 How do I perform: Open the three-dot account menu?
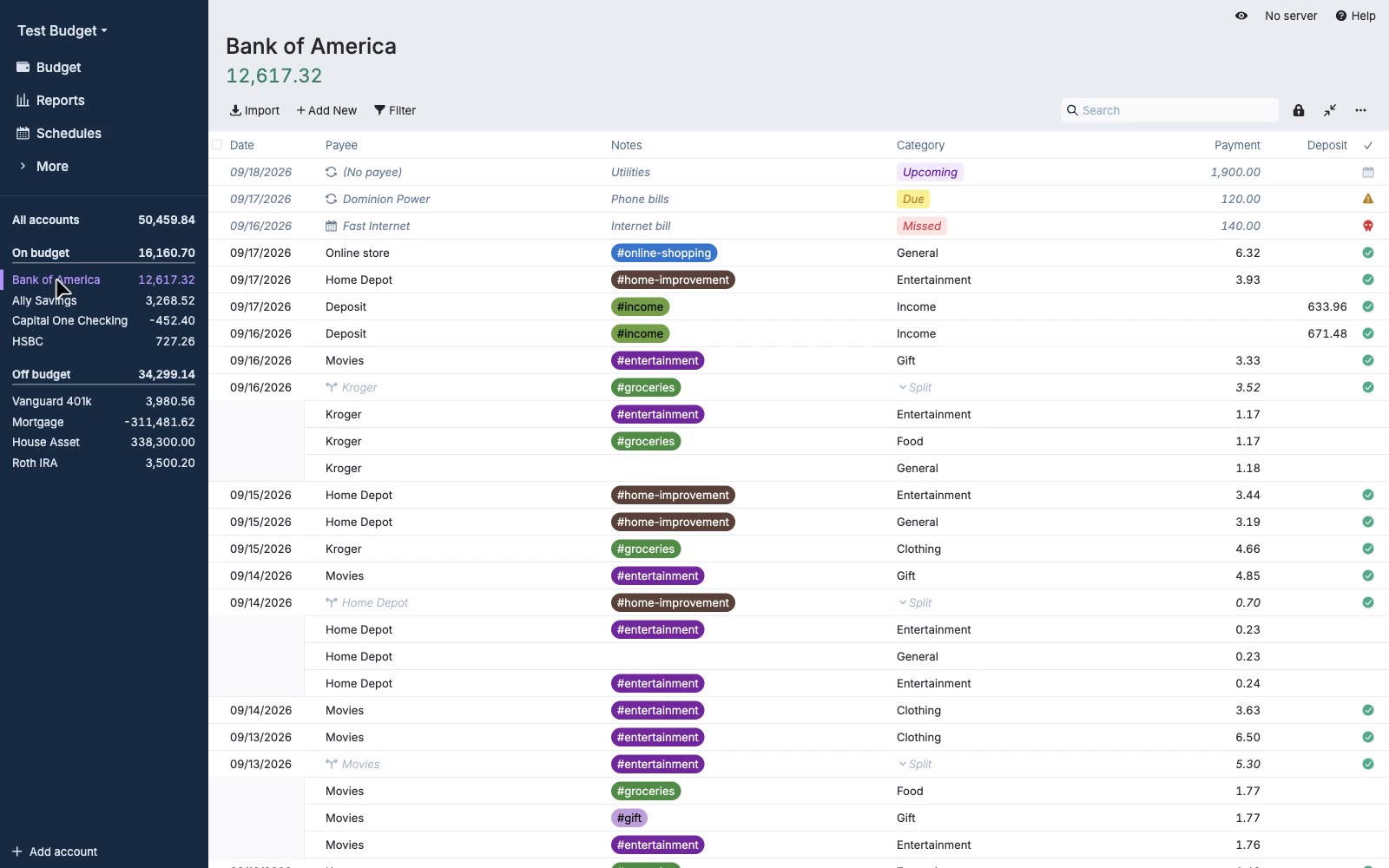click(1360, 110)
